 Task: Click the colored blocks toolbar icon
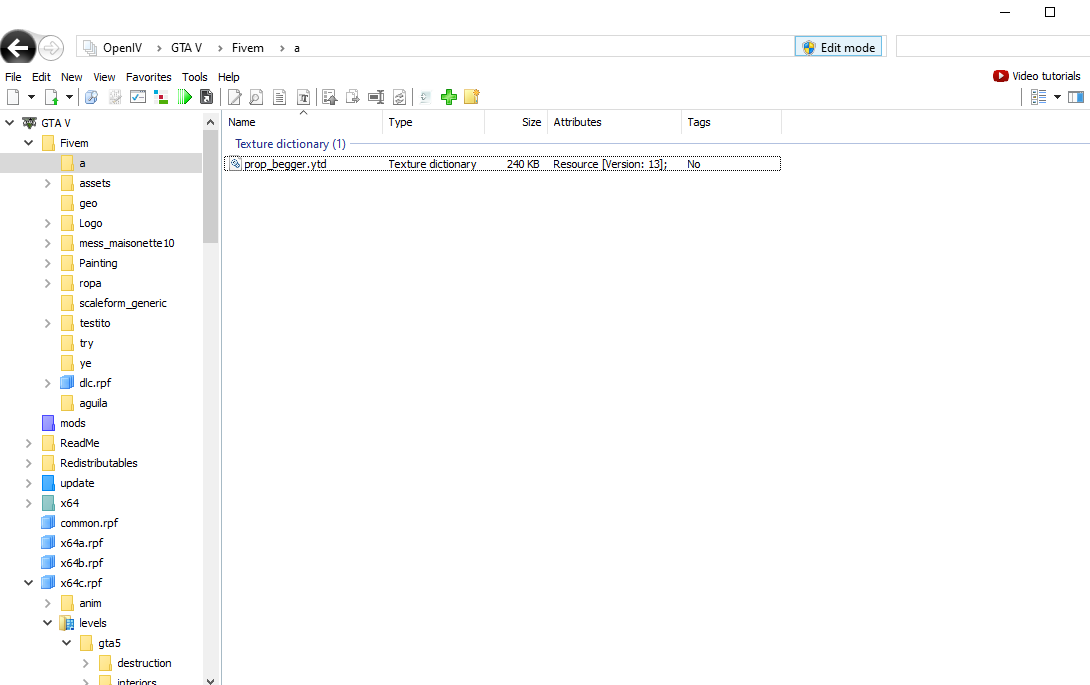(x=161, y=97)
